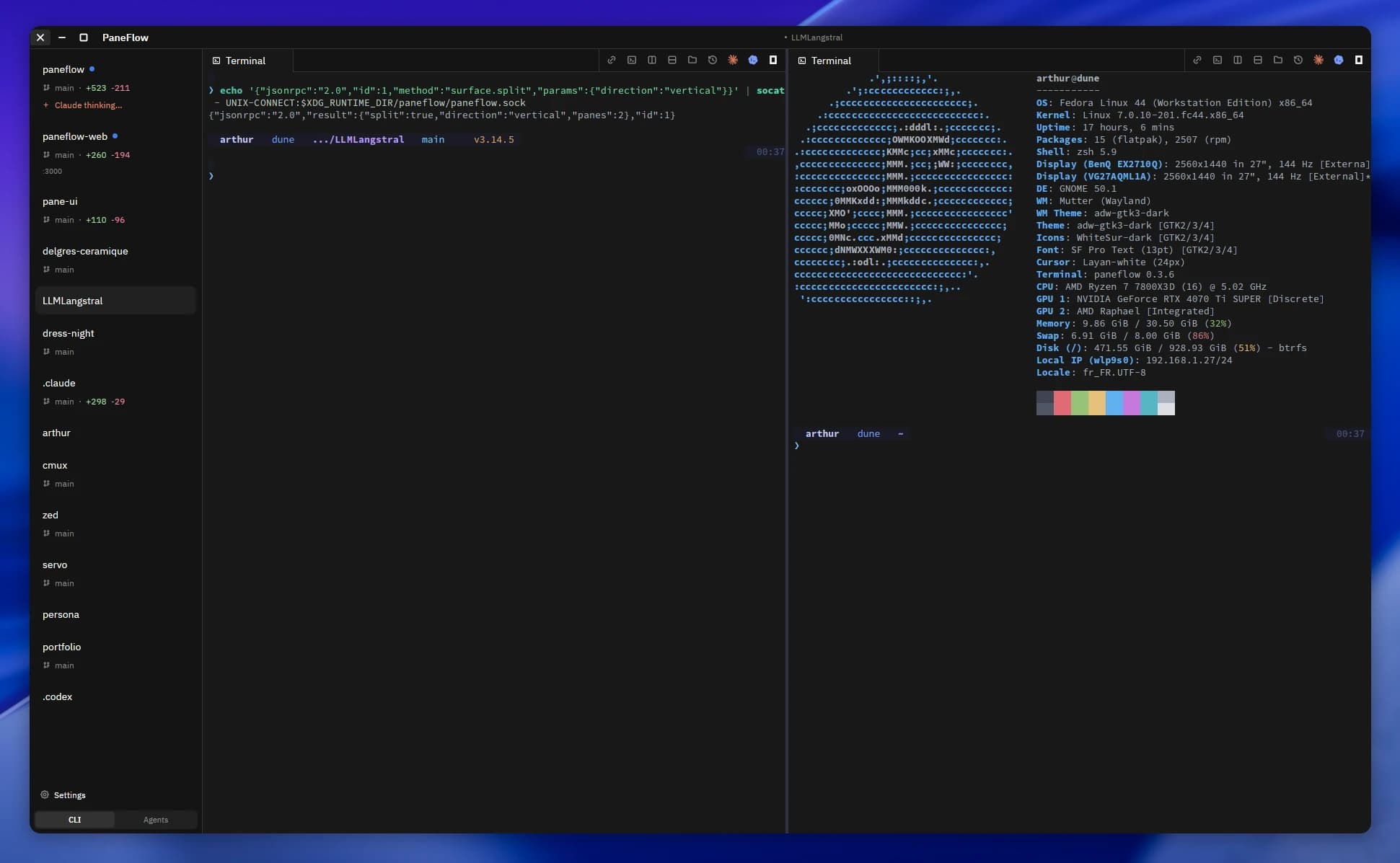Launch Claude with the orange starburst icon in the right pane
Image resolution: width=1400 pixels, height=863 pixels.
click(1318, 61)
